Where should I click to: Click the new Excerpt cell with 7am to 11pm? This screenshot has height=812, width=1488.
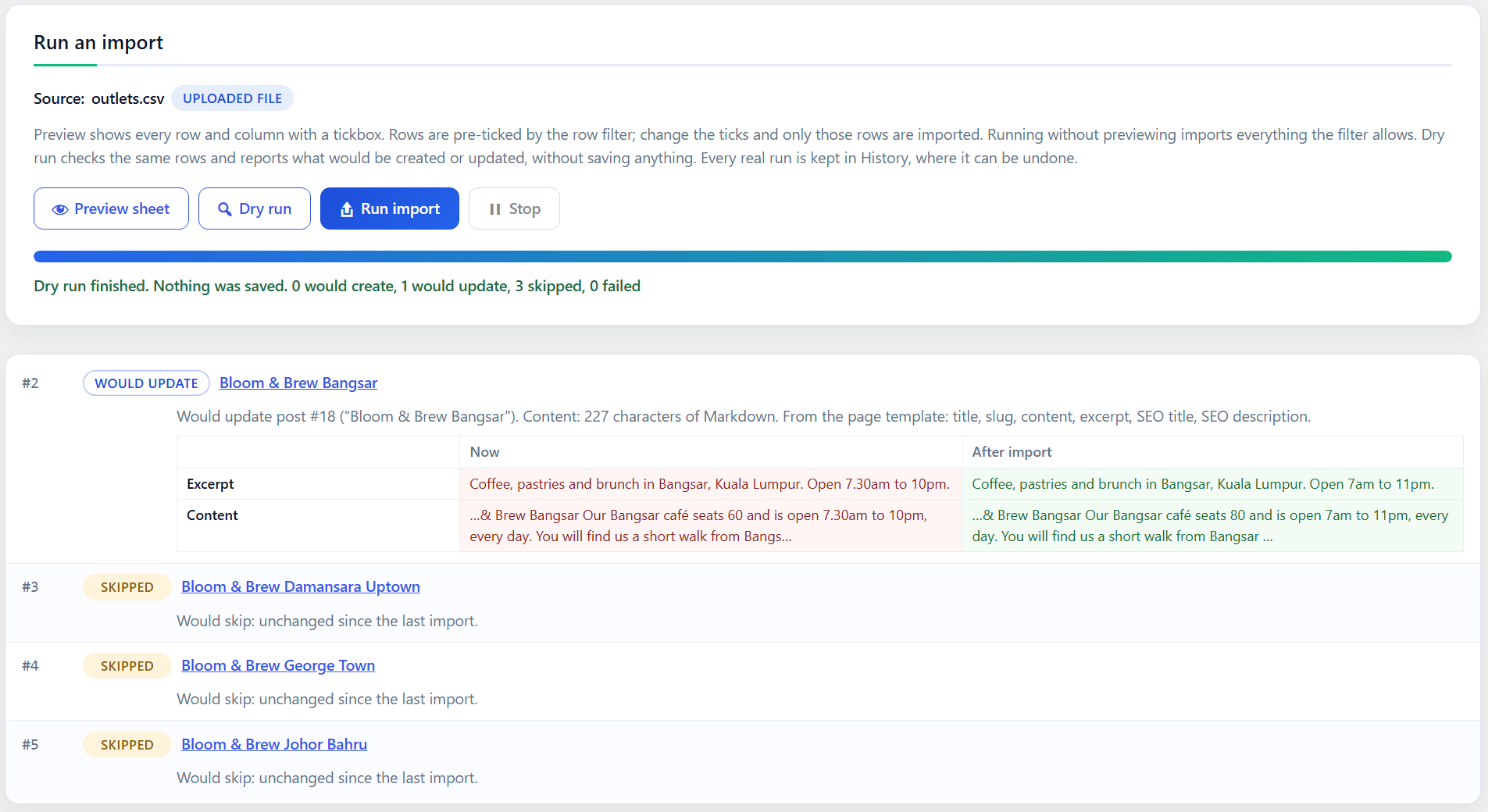point(1212,484)
